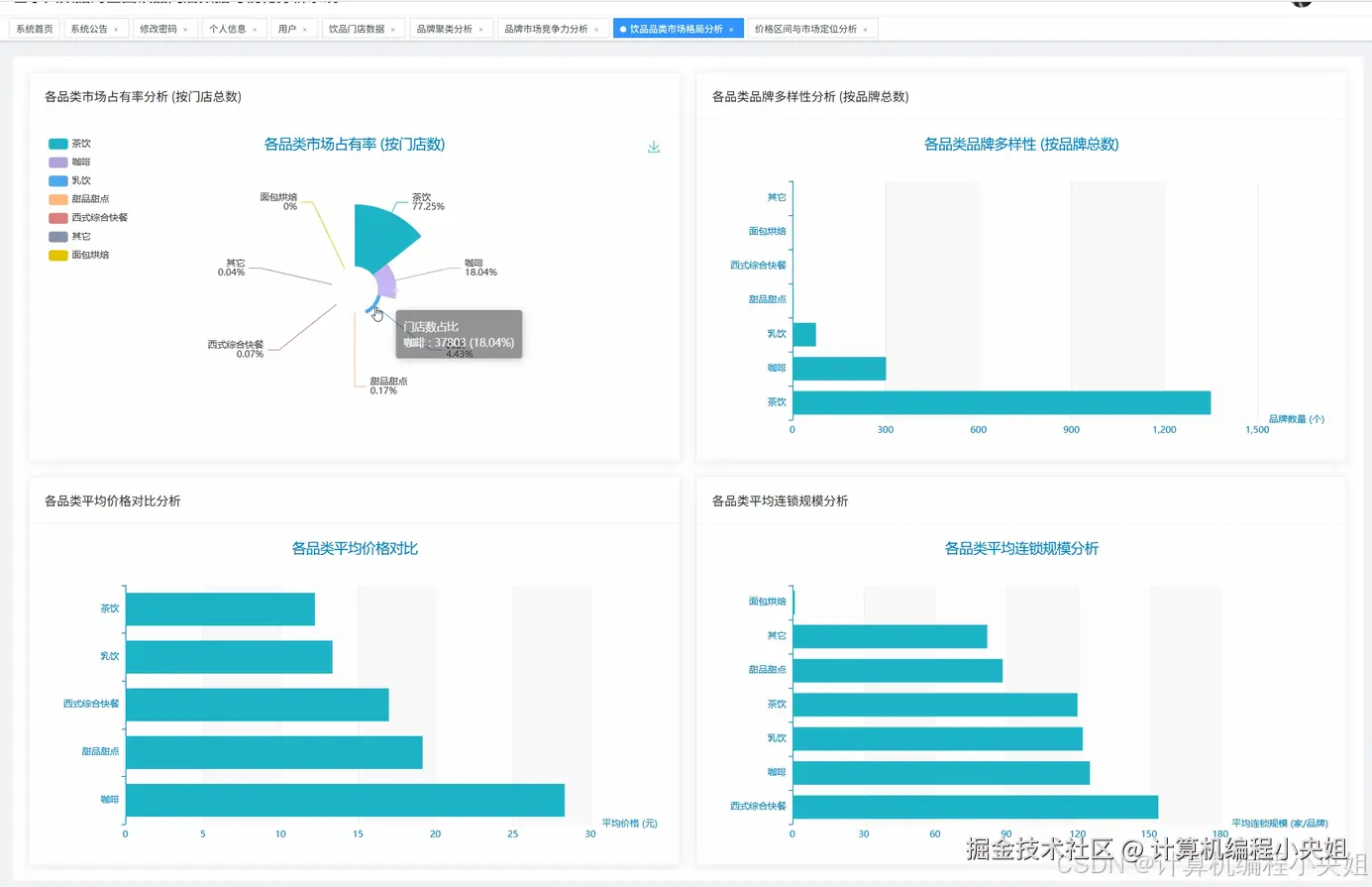Viewport: 1372px width, 887px height.
Task: Click the 其它 0.04% pie label
Action: click(232, 268)
